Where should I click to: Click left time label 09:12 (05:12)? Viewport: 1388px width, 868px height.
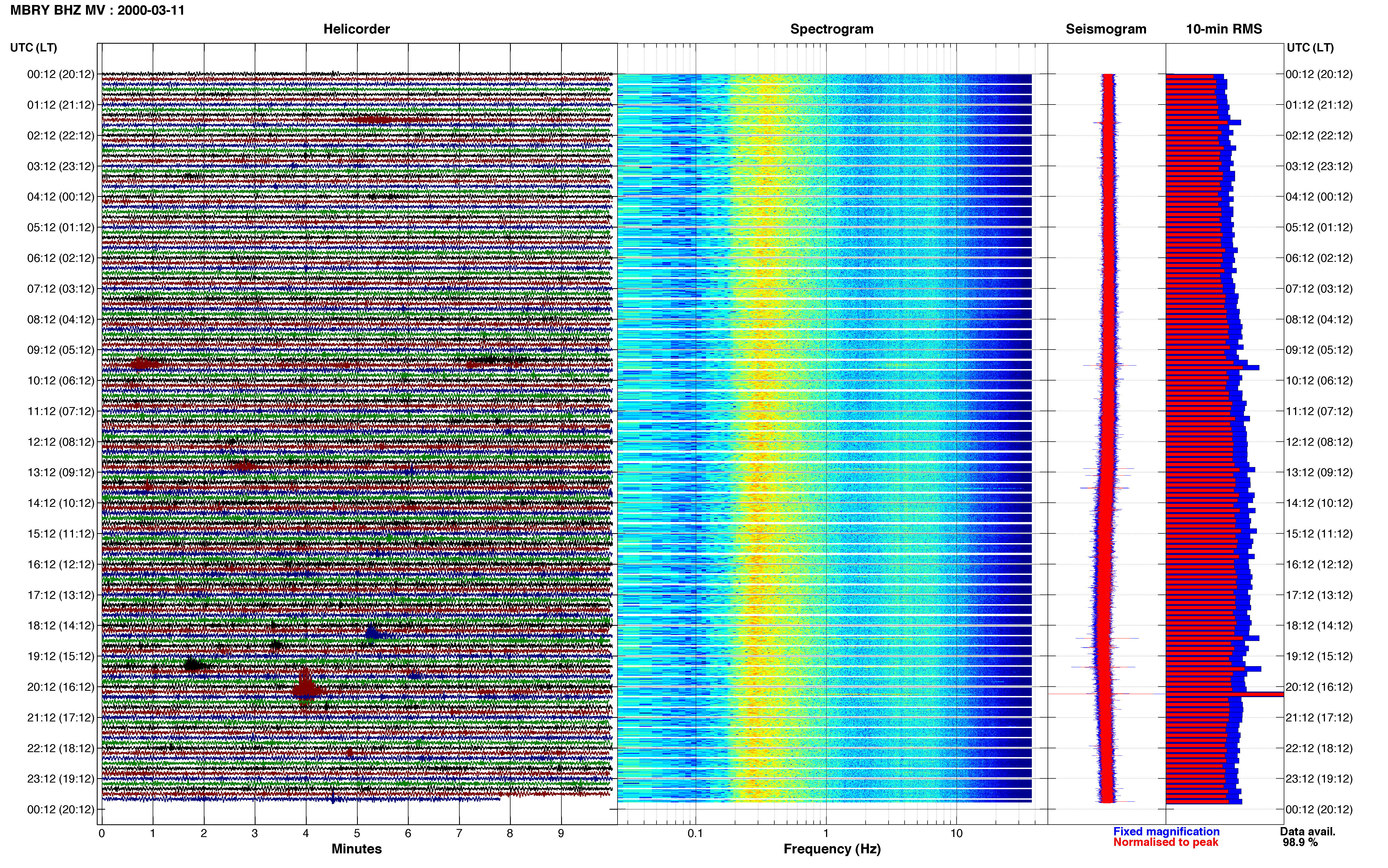click(61, 350)
